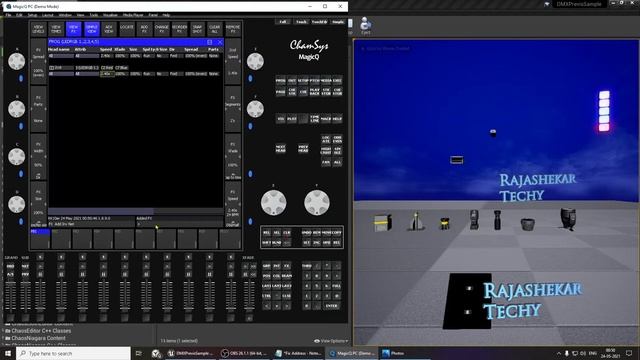Click the VIEW TIMES soft button
Image resolution: width=640 pixels, height=360 pixels.
[x=56, y=29]
